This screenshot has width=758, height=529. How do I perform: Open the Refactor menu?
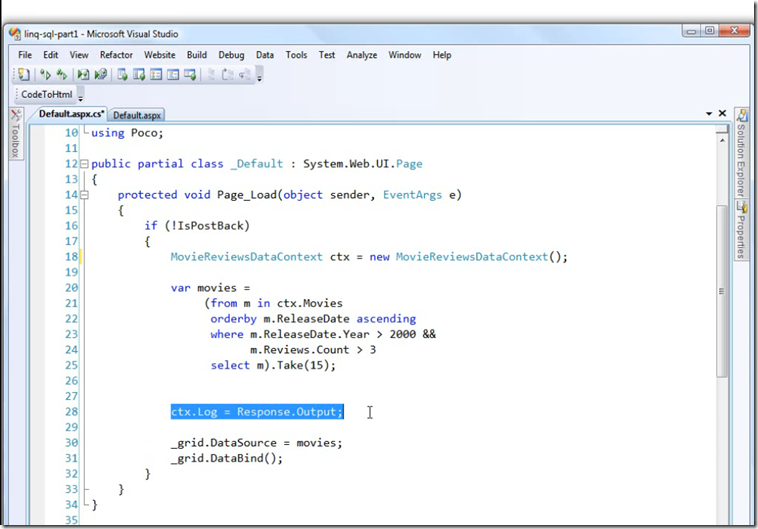tap(116, 55)
